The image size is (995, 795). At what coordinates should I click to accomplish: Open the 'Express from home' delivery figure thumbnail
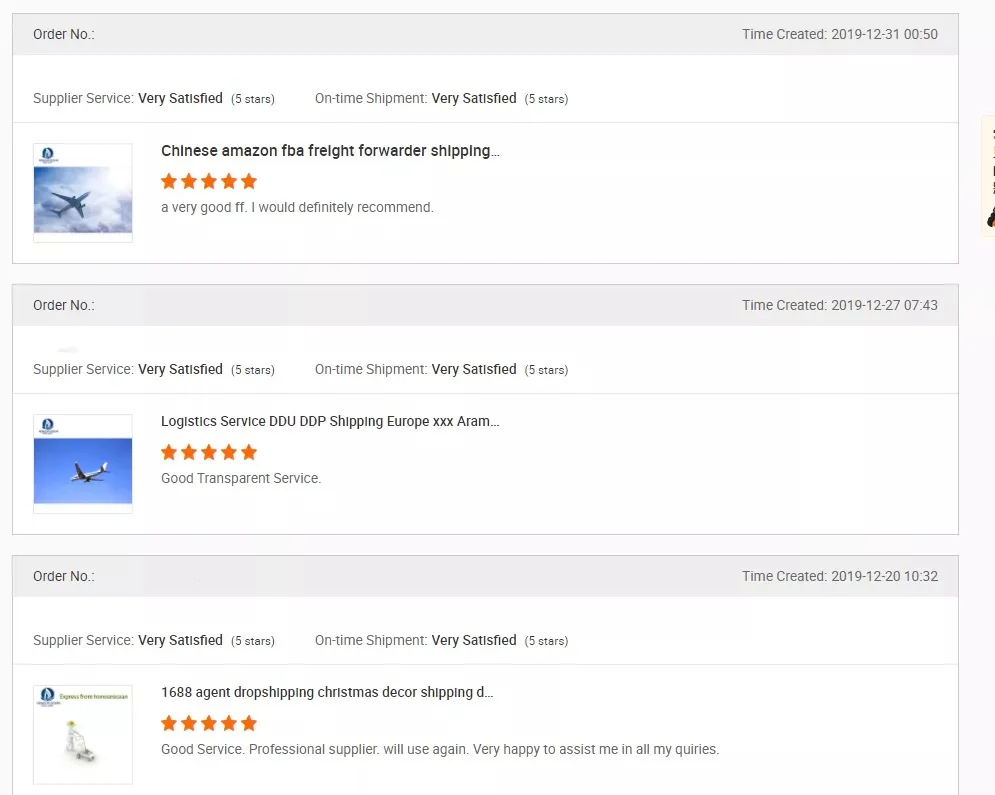coord(83,735)
